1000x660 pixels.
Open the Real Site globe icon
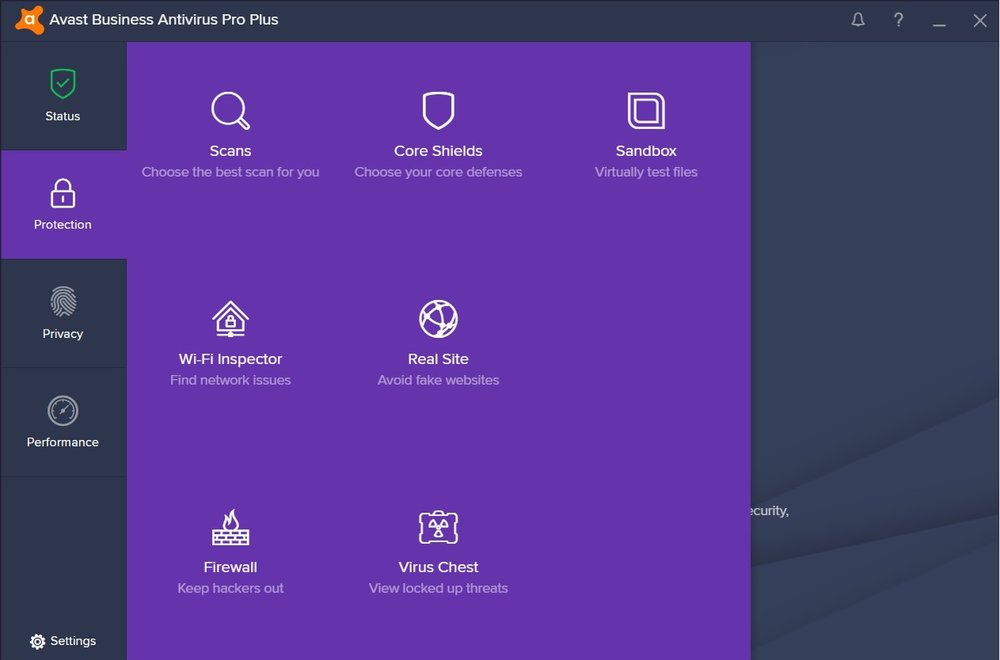(438, 319)
